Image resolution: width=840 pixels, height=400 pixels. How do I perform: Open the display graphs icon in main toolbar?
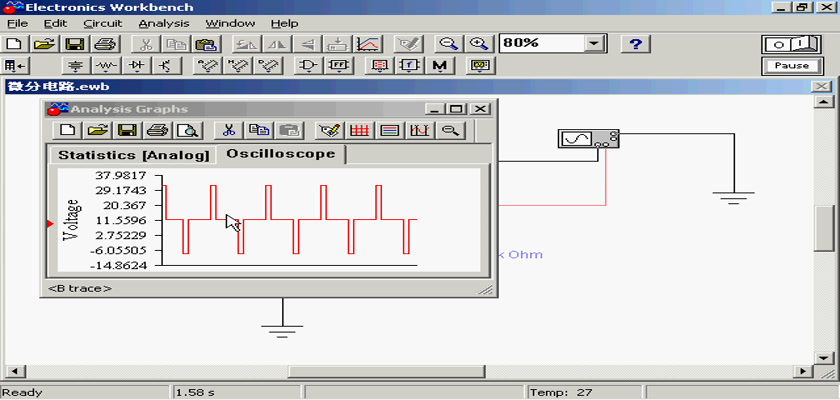(x=369, y=44)
